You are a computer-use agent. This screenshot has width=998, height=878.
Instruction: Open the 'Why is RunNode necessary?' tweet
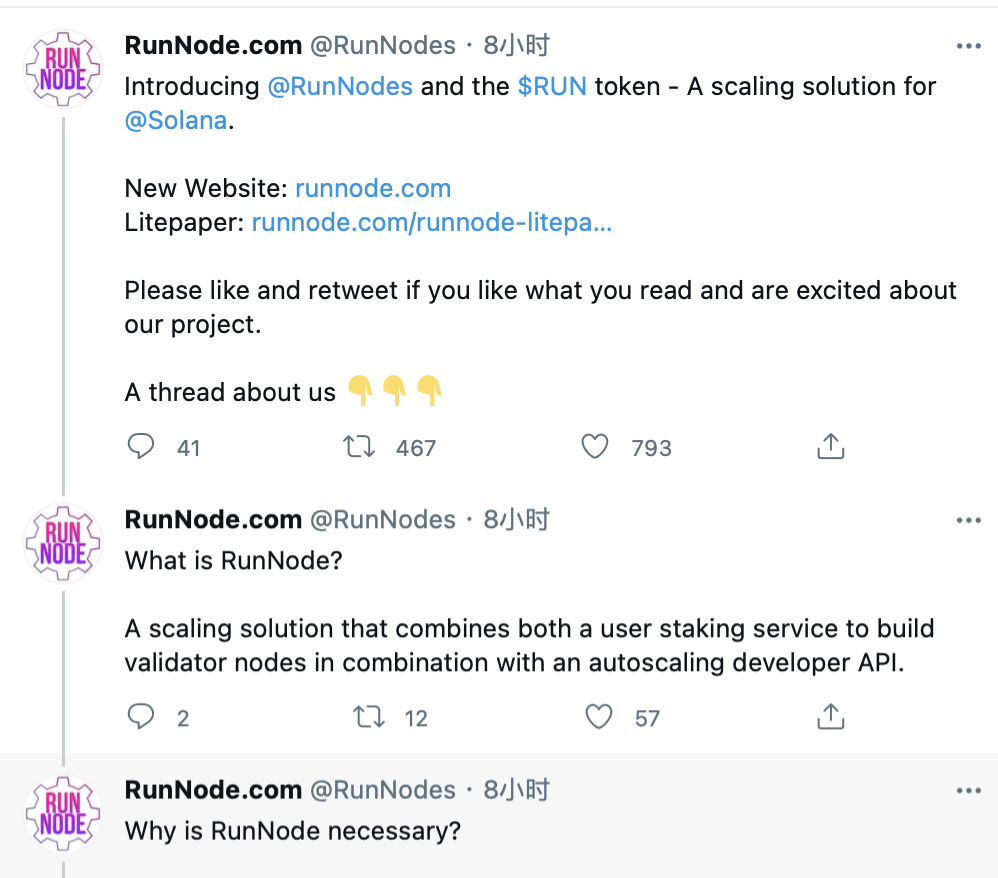(293, 832)
